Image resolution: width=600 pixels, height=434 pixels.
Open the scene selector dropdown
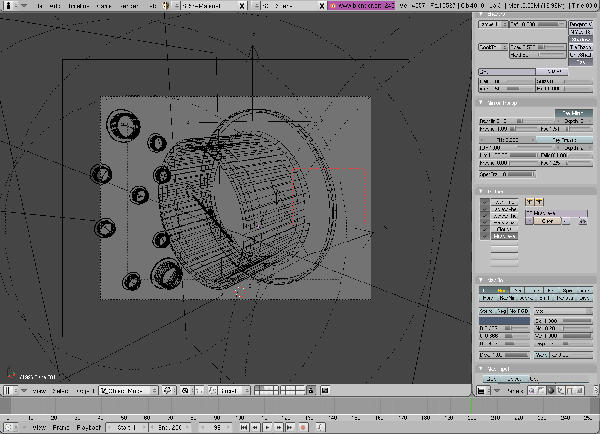pos(256,6)
